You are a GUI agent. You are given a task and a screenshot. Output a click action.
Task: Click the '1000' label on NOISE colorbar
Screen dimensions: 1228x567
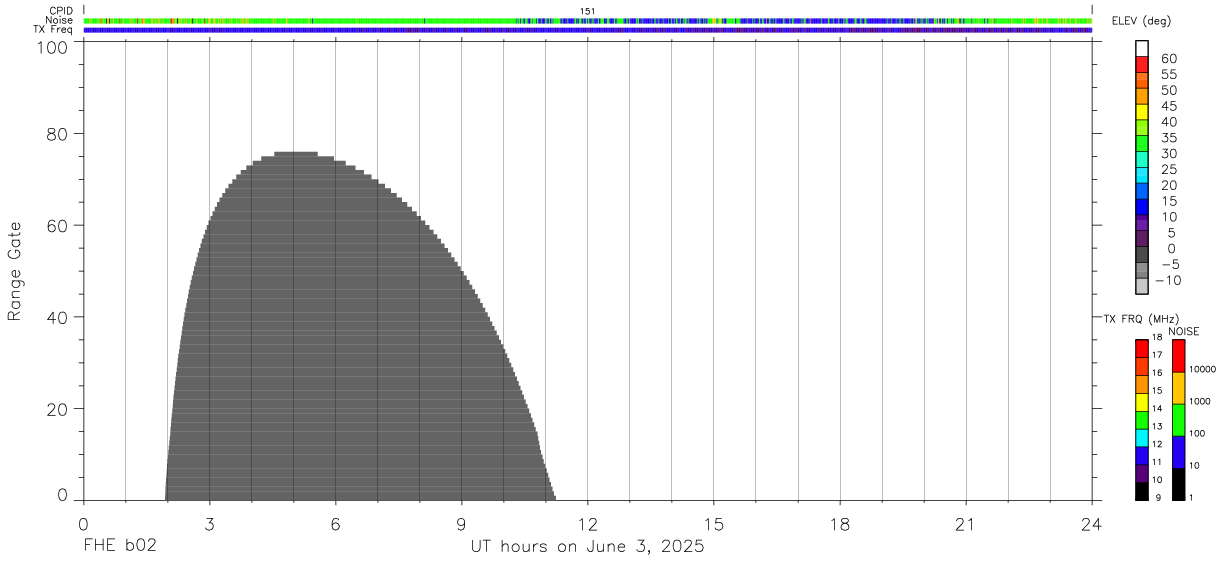[1200, 402]
